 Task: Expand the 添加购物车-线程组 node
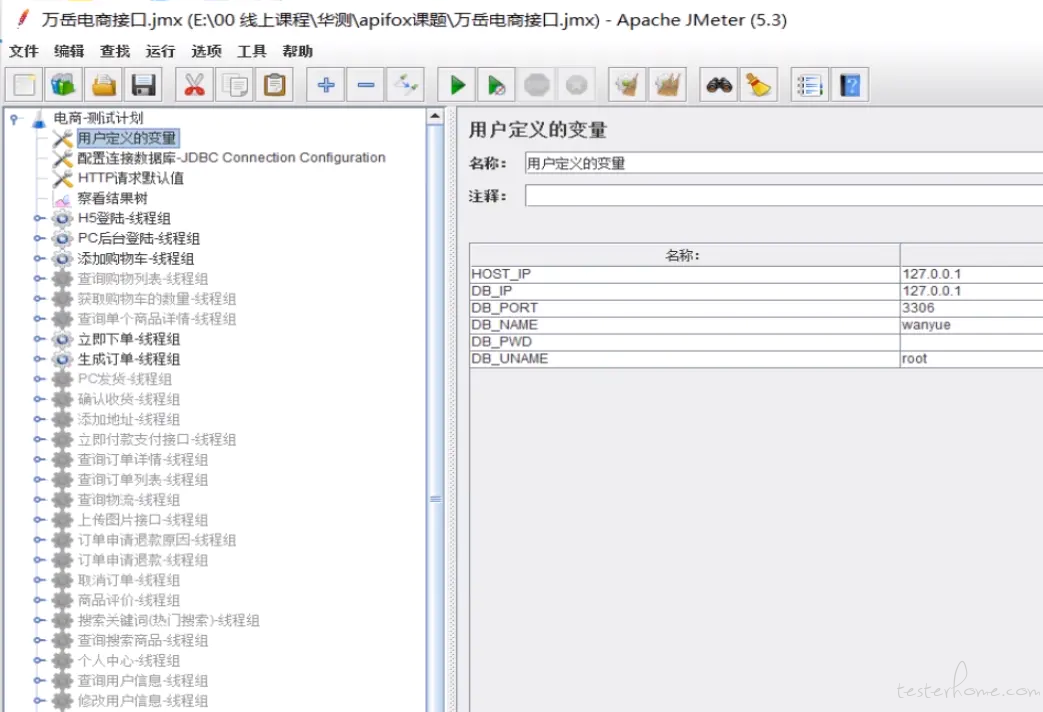coord(39,258)
